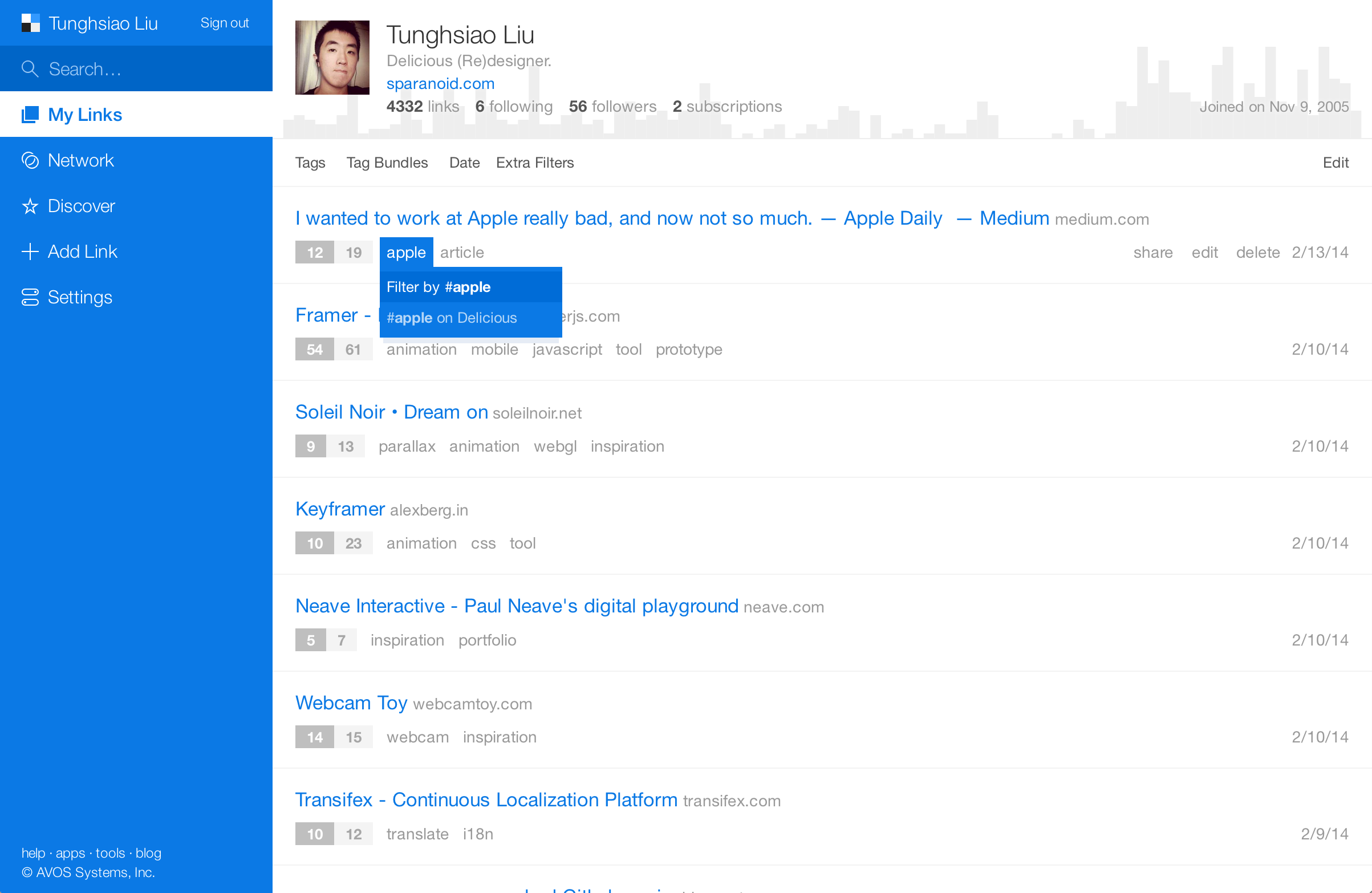Click the Add Link plus icon
This screenshot has height=893, width=1372.
(x=30, y=251)
